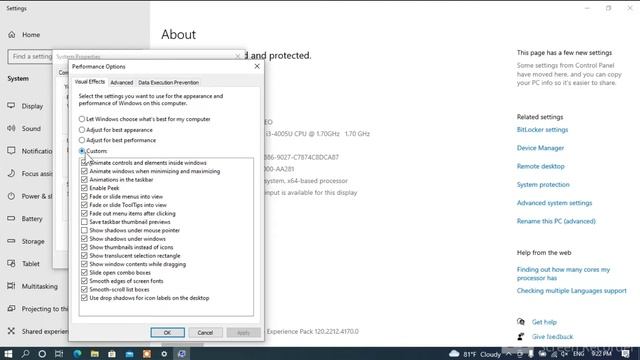Open Advanced system settings link
The image size is (640, 360).
click(x=554, y=203)
